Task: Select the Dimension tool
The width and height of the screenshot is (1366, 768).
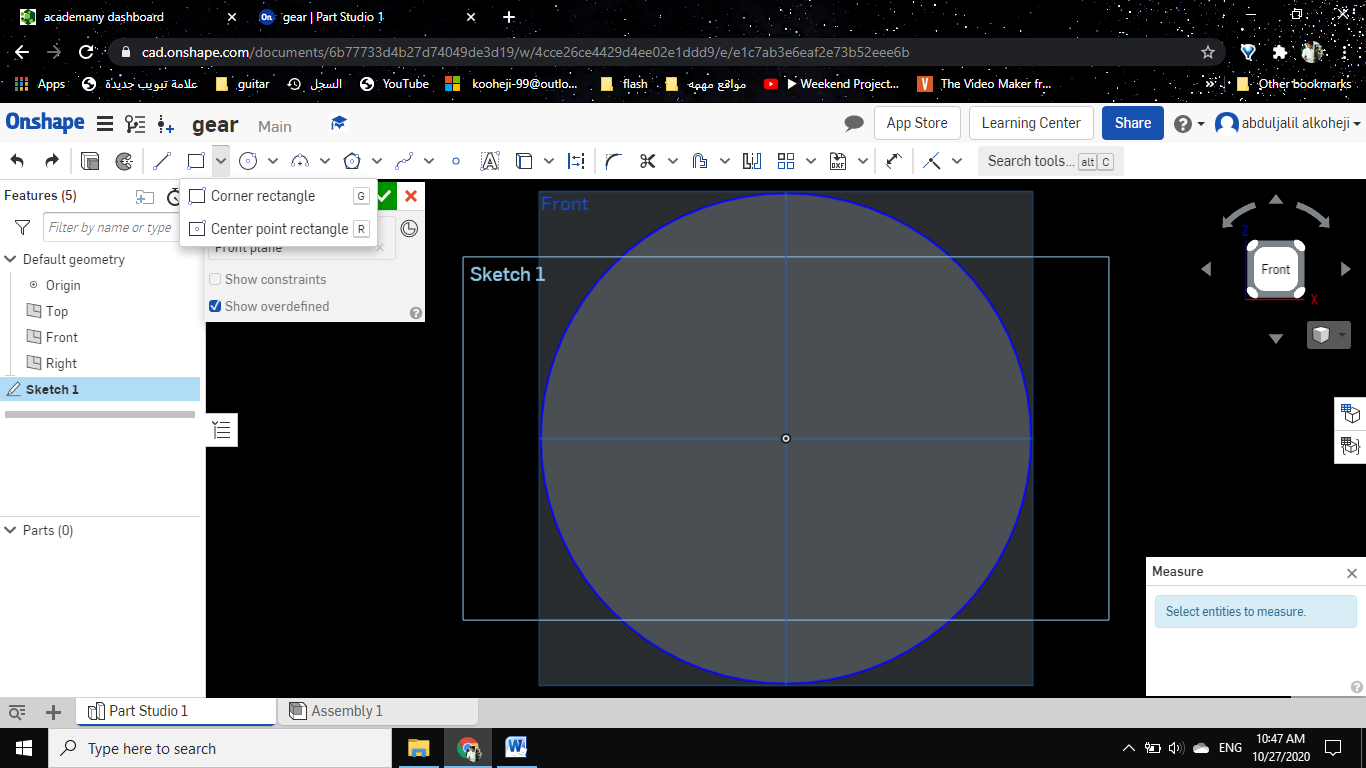Action: pyautogui.click(x=894, y=161)
